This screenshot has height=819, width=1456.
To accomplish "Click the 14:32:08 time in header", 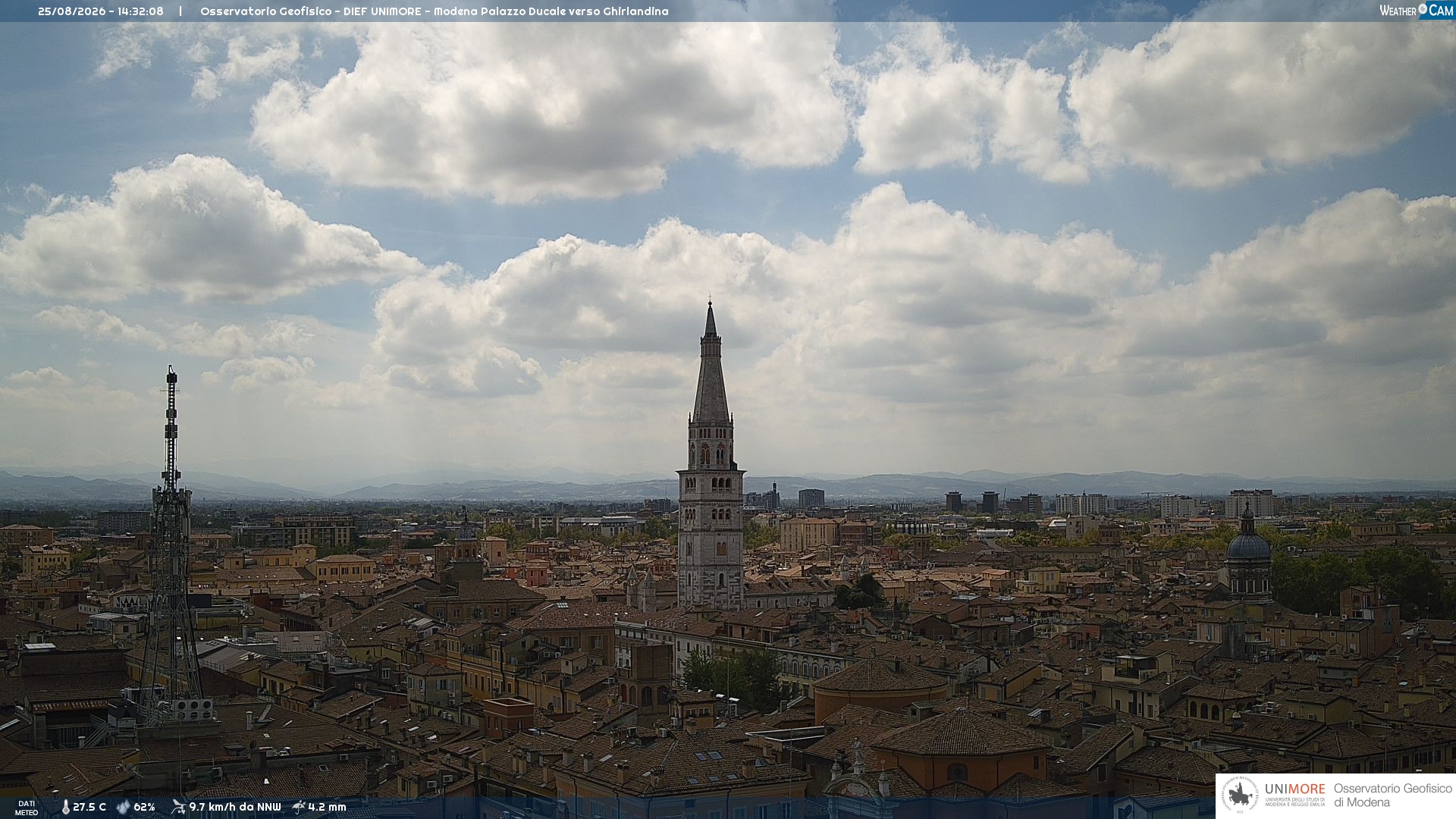I will 140,11.
